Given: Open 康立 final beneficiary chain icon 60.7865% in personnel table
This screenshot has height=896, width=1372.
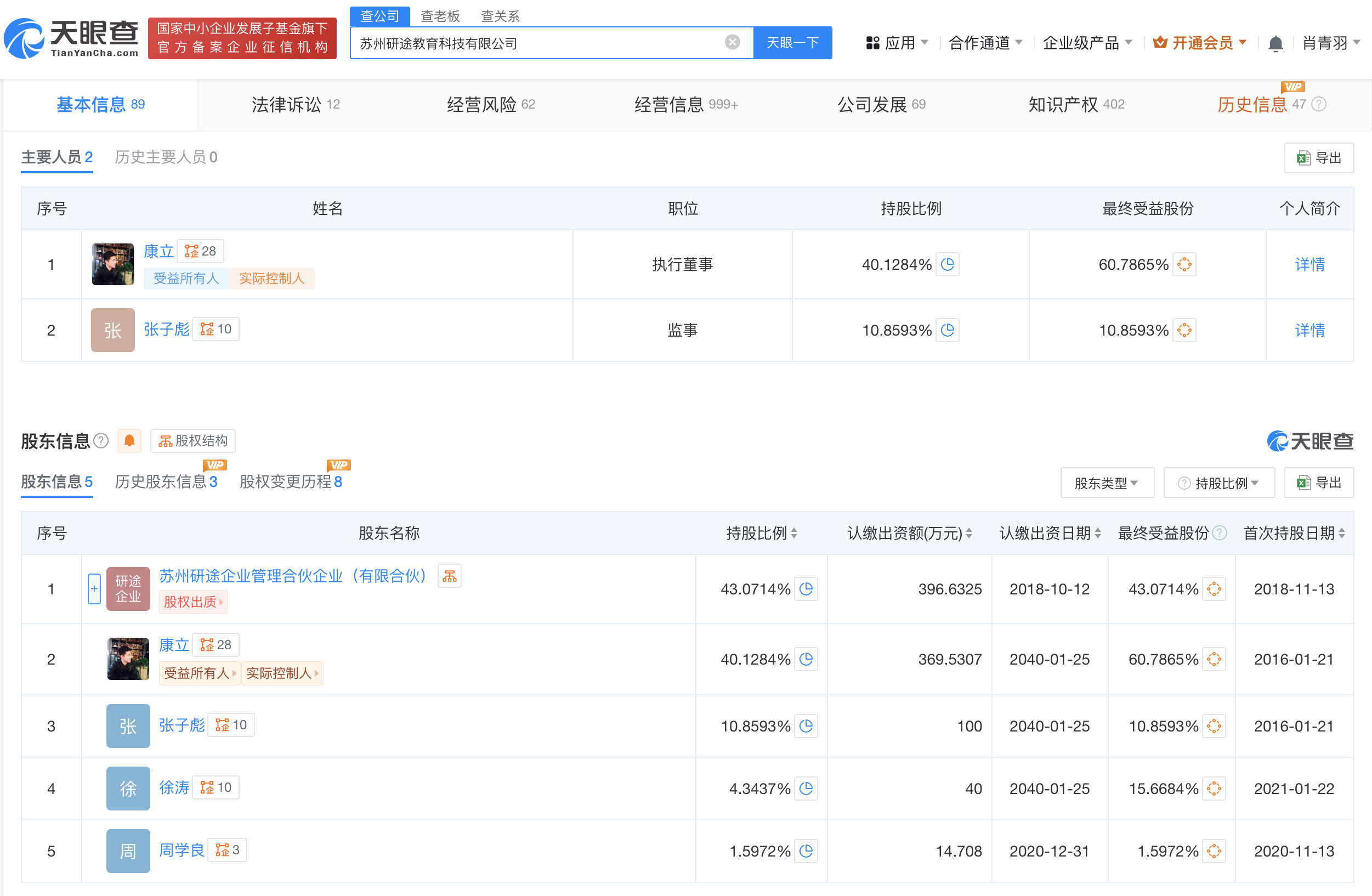Looking at the screenshot, I should (x=1184, y=265).
